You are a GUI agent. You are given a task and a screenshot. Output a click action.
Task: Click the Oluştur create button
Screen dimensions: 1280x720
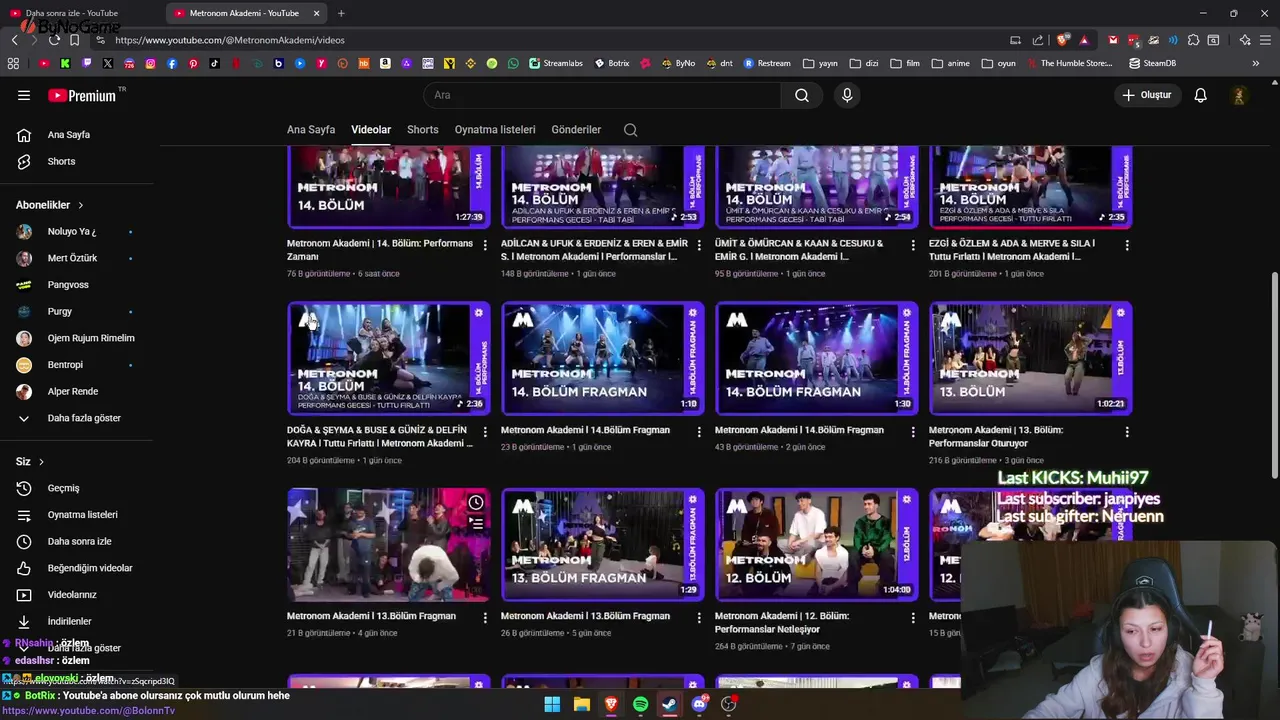(1147, 95)
